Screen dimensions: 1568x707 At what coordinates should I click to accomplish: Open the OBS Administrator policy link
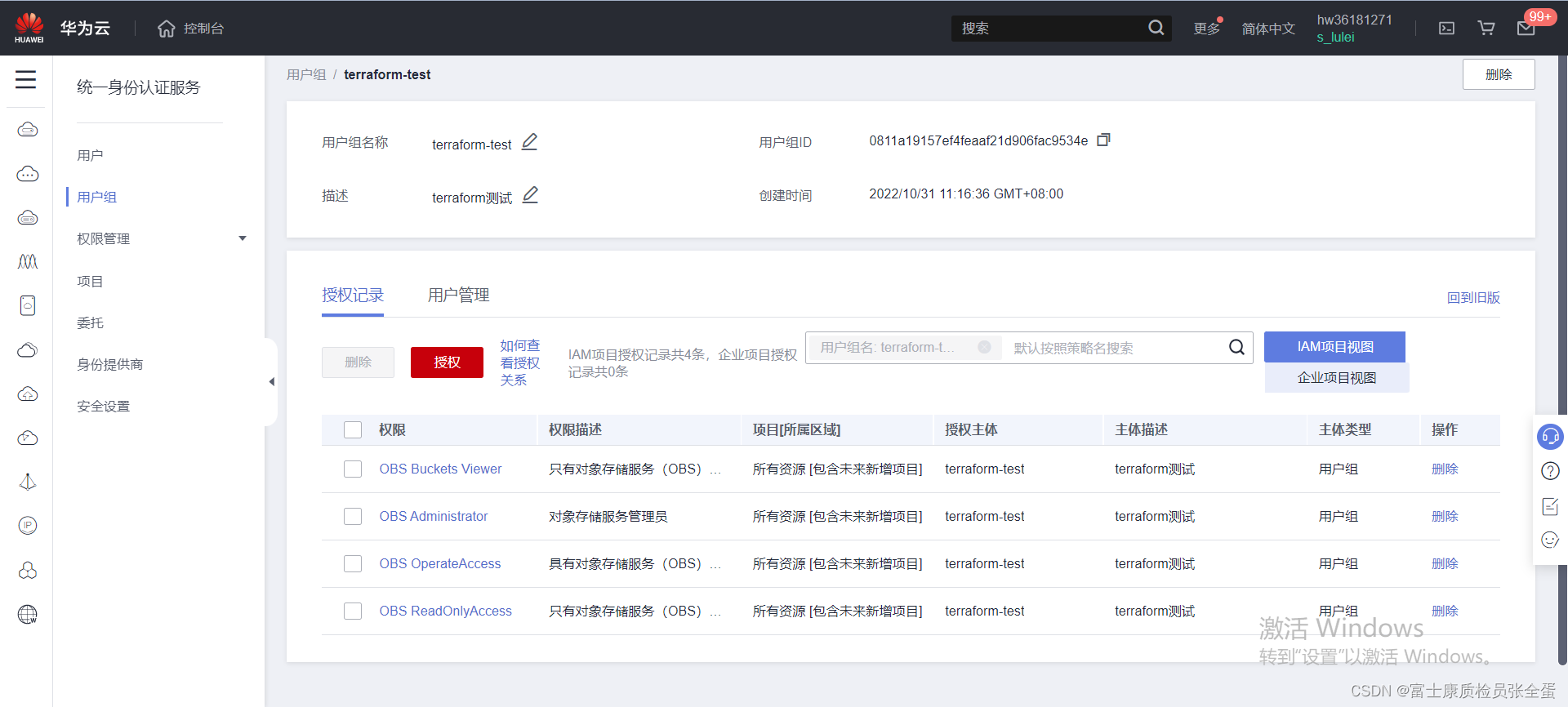point(433,516)
